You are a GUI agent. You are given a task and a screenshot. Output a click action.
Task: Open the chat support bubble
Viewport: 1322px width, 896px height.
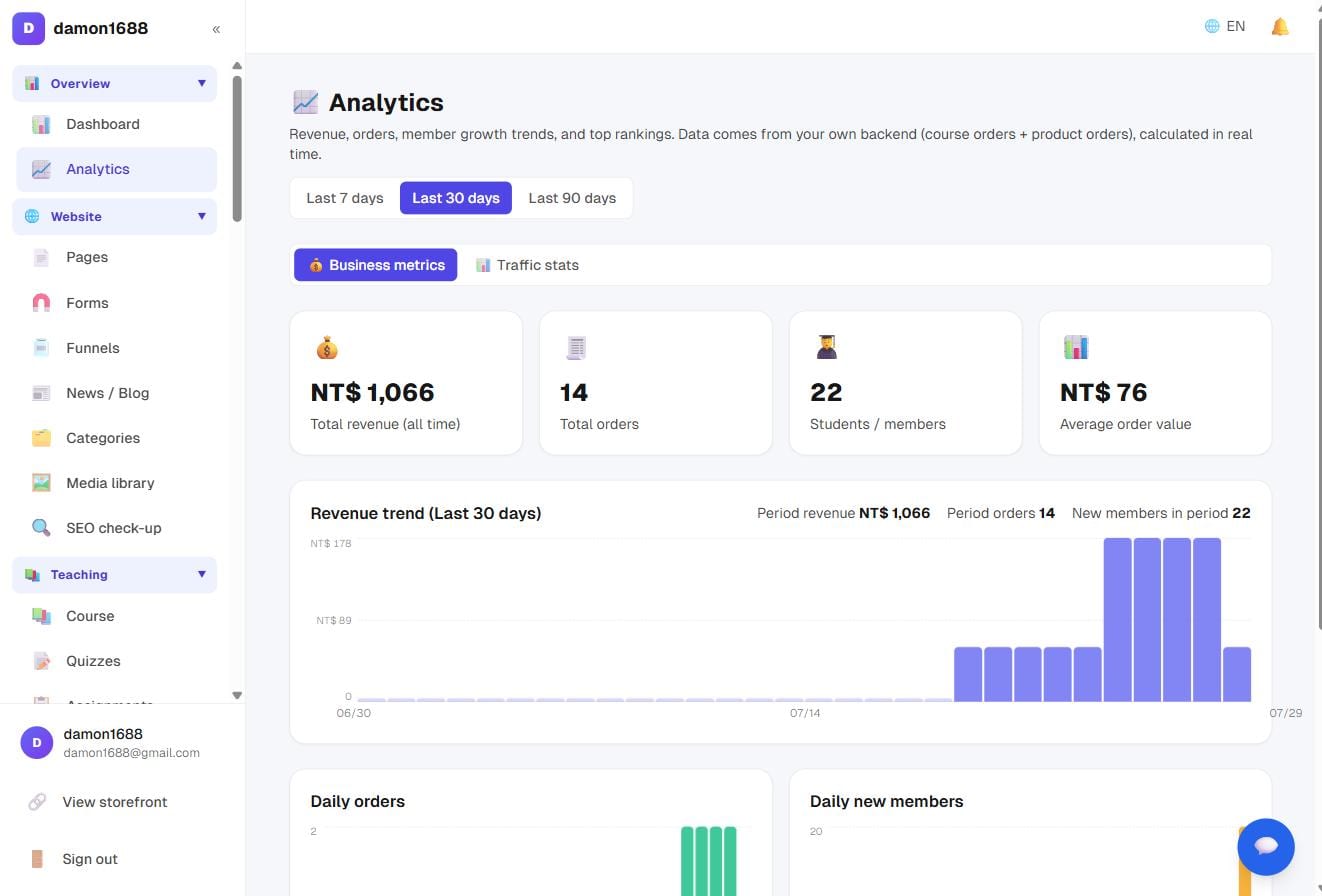(x=1266, y=847)
